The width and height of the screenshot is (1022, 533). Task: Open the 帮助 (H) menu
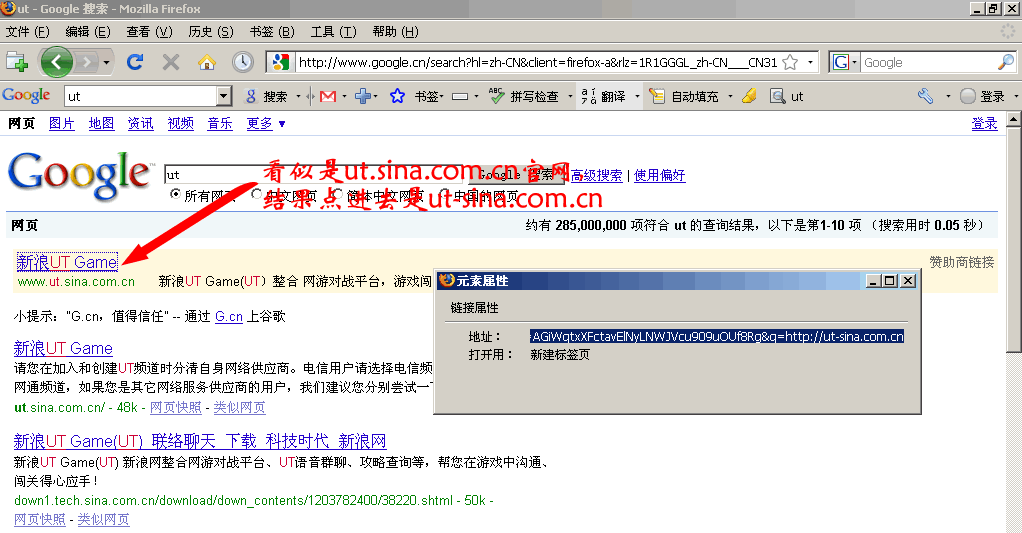click(396, 31)
